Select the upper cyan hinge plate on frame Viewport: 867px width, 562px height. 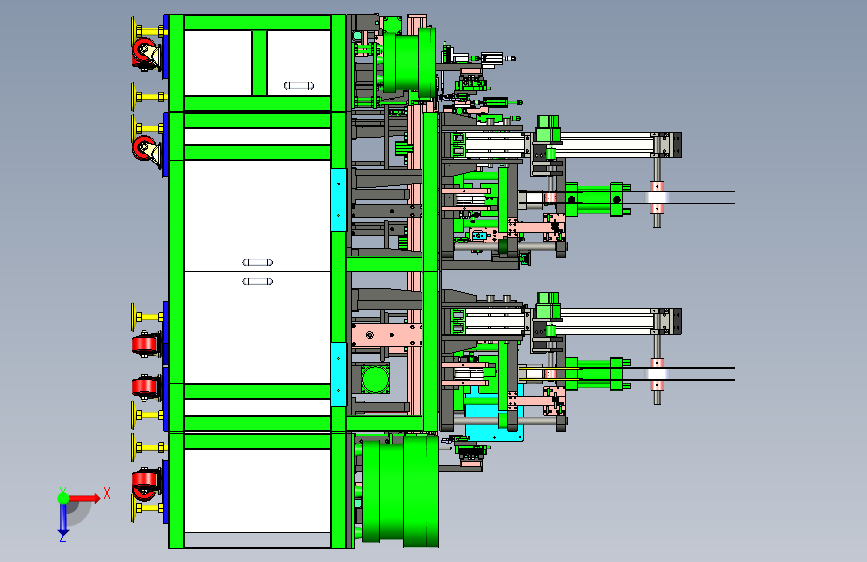pyautogui.click(x=338, y=200)
